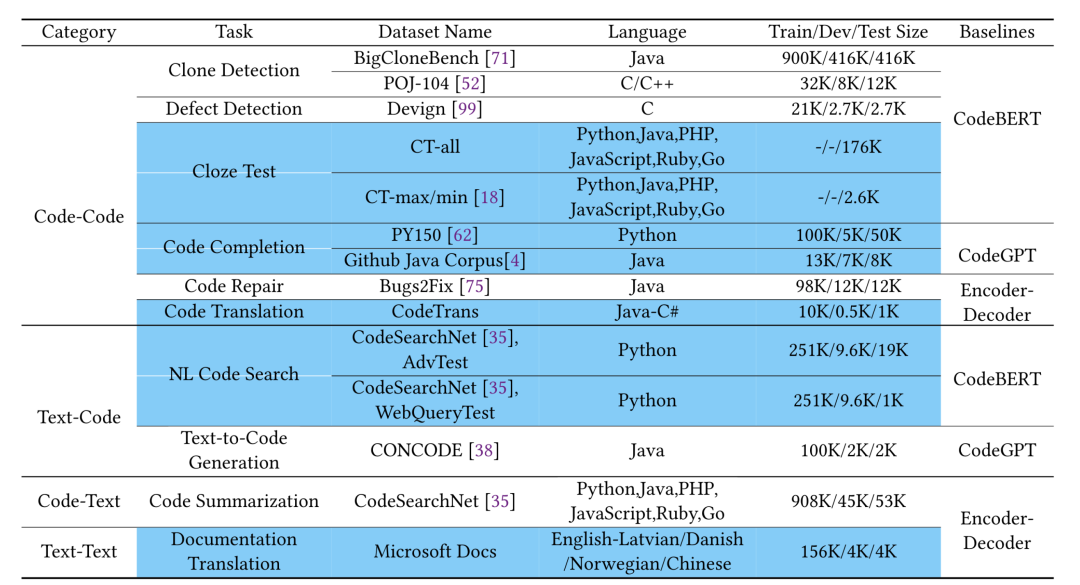Image resolution: width=1080 pixels, height=585 pixels.
Task: Select the size value '-/-/176K'
Action: (x=848, y=147)
